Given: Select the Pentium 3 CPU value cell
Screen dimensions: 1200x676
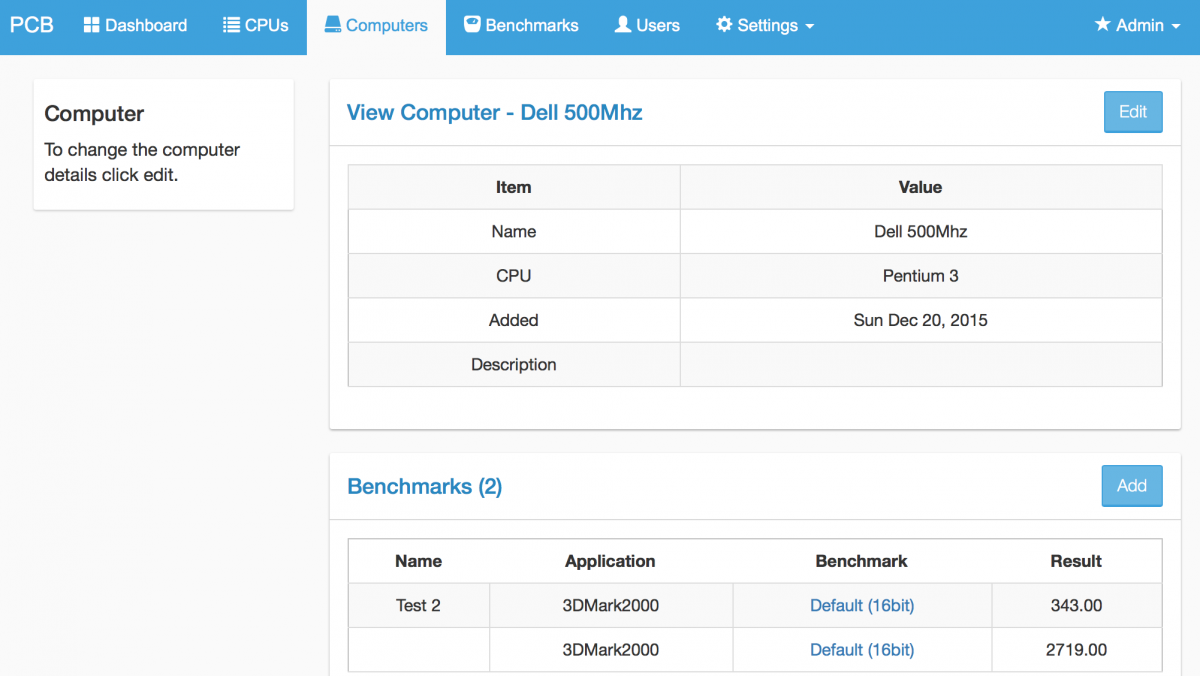Looking at the screenshot, I should 920,275.
